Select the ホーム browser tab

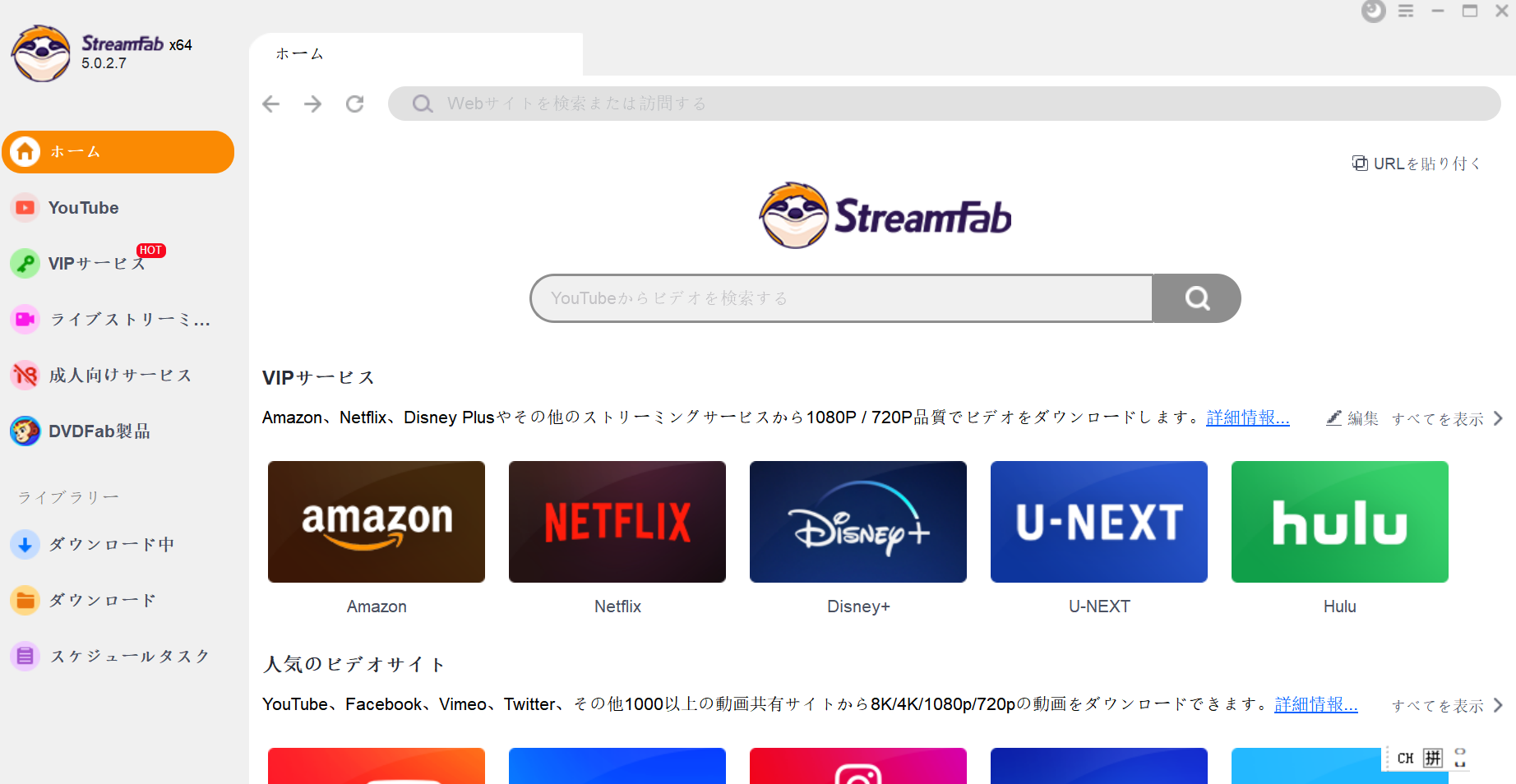tap(416, 54)
